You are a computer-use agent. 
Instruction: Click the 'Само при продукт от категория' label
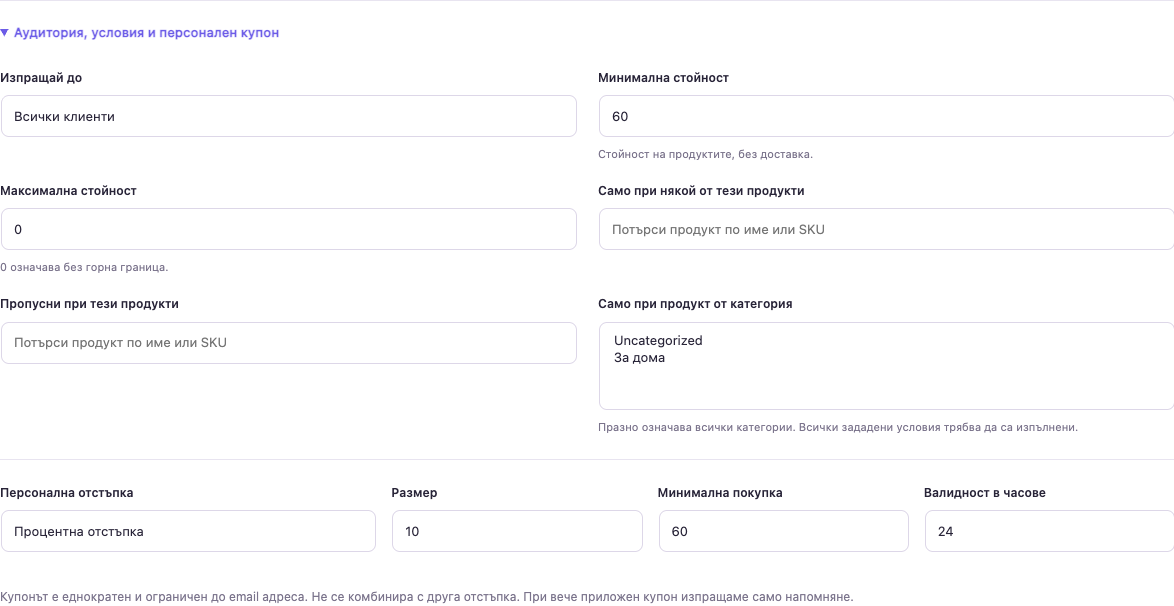point(695,304)
